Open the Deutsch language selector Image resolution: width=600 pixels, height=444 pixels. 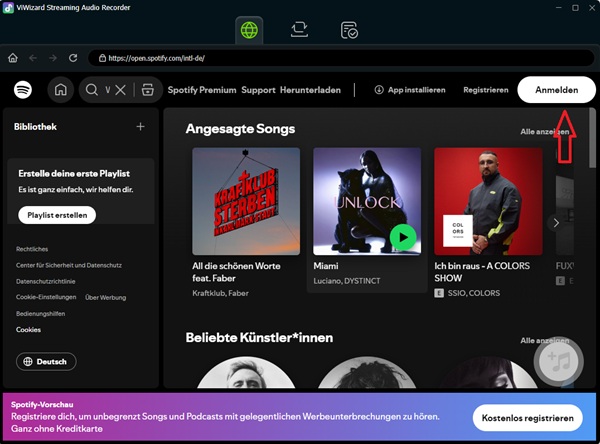(x=46, y=362)
